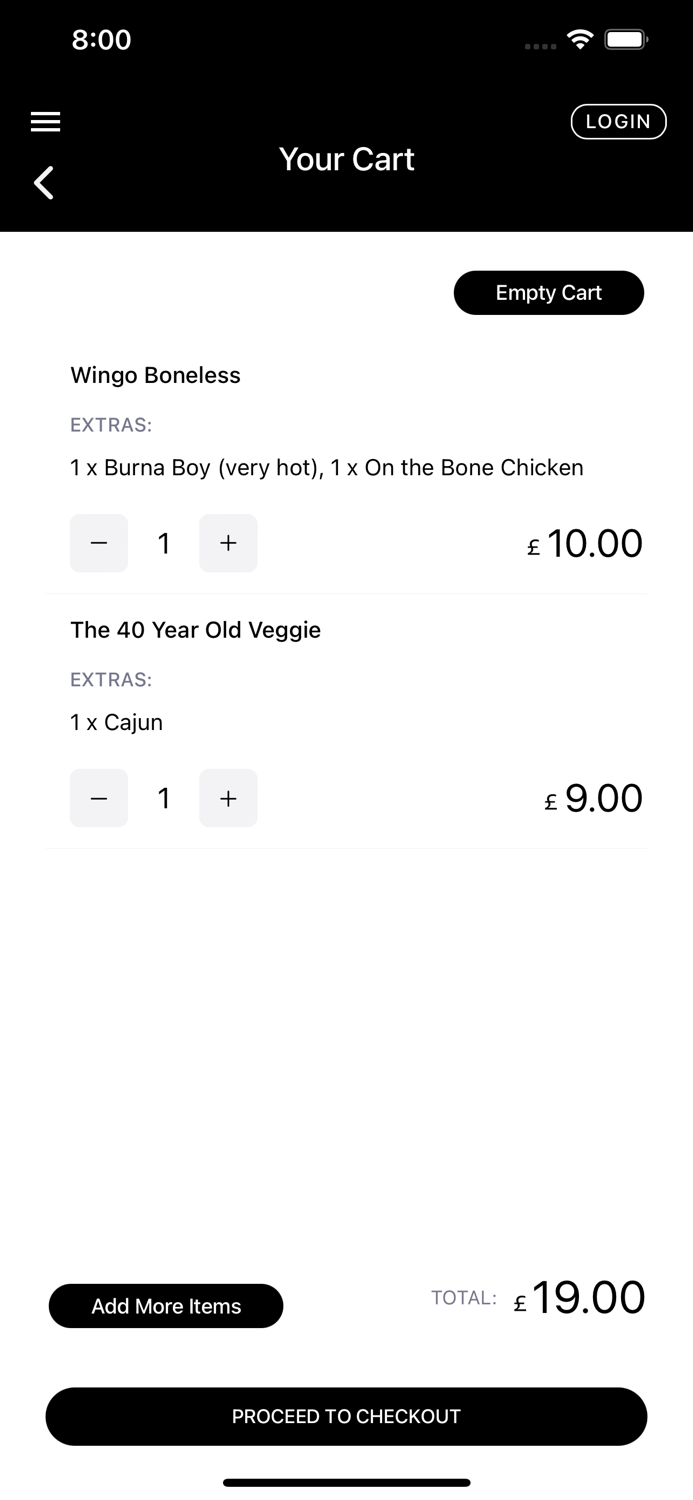Tap the Wingo Boneless extras description
Viewport: 693px width, 1500px height.
point(326,467)
